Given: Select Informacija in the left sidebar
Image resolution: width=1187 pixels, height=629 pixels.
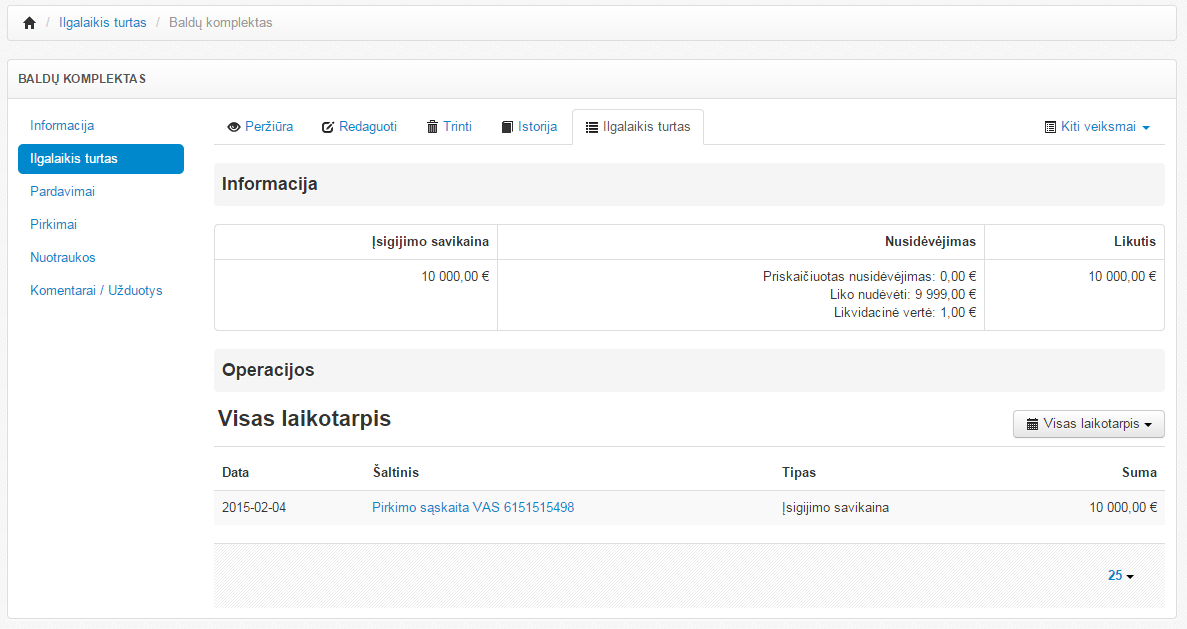Looking at the screenshot, I should 62,126.
